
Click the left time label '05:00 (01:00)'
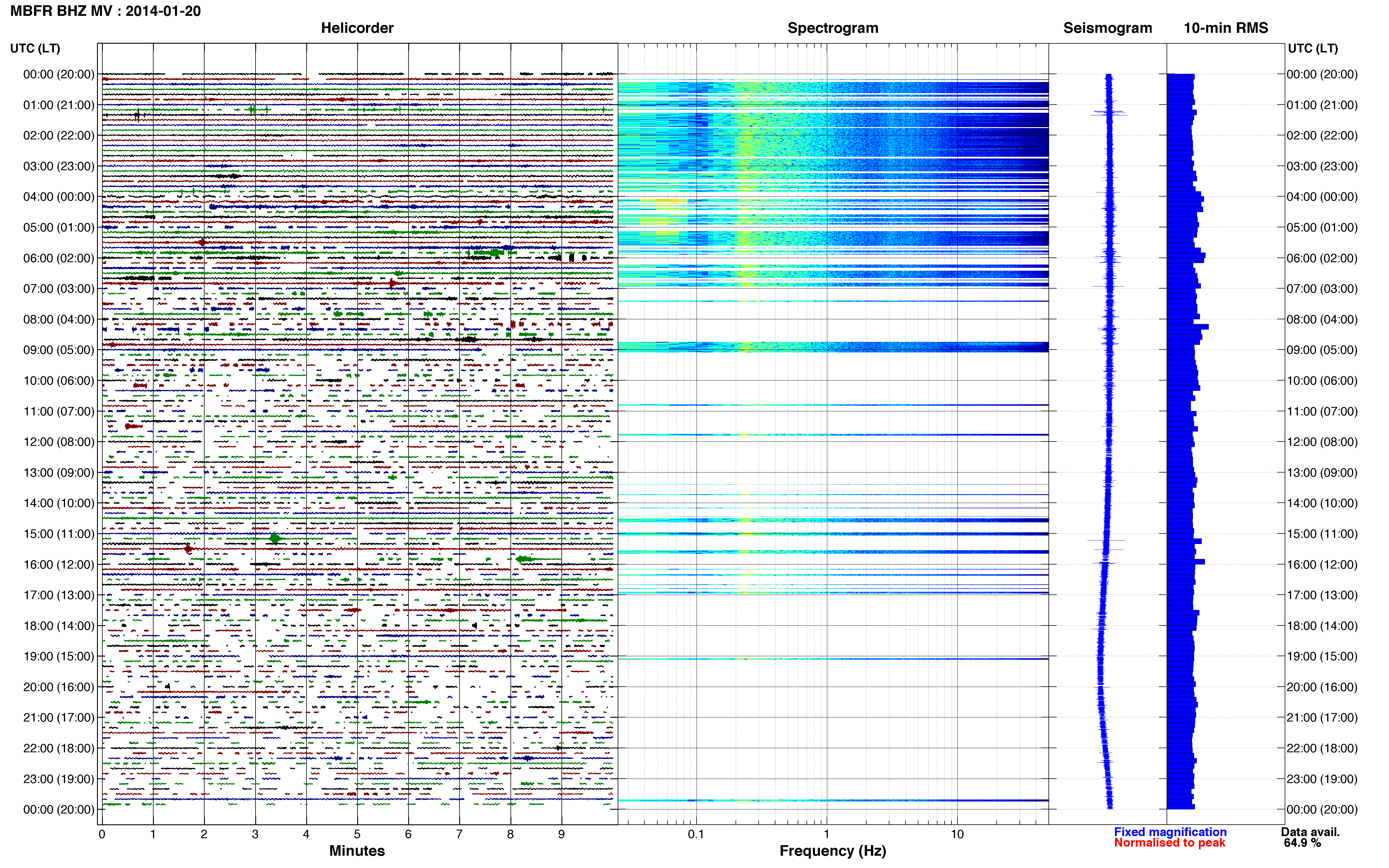[59, 227]
